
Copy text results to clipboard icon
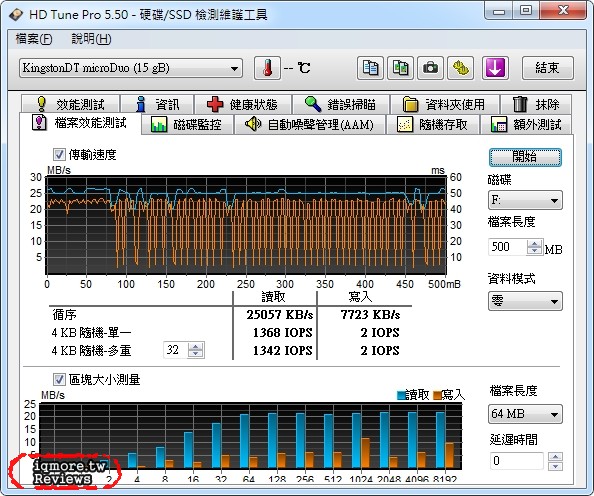[370, 68]
